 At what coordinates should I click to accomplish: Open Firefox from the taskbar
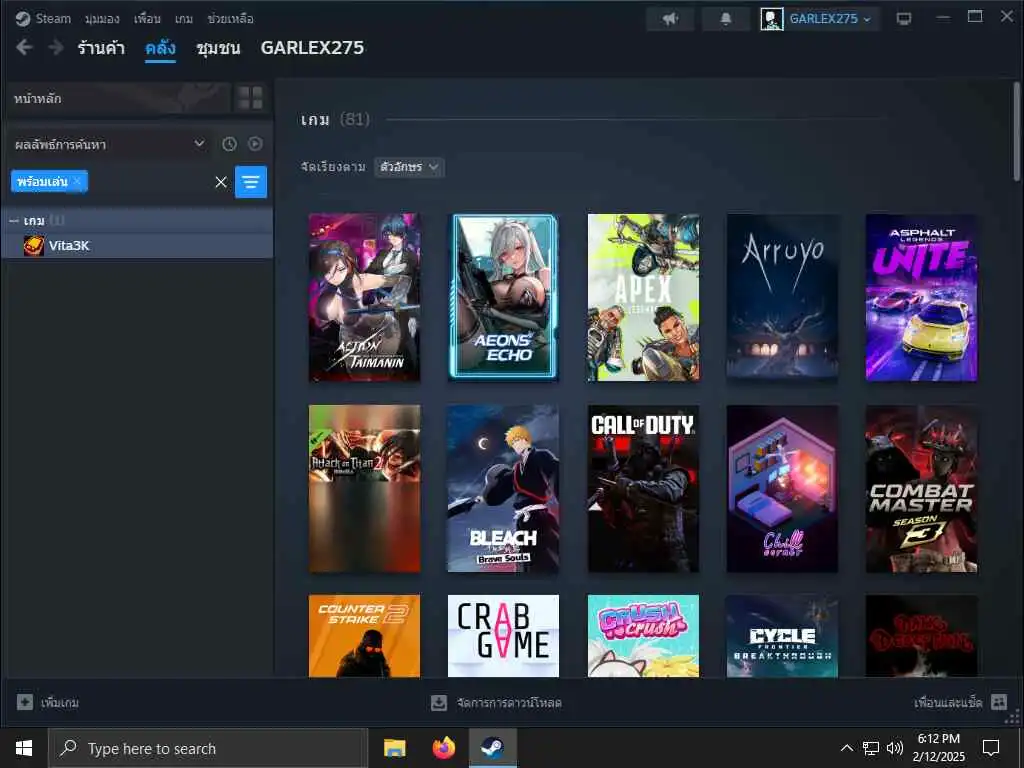(443, 748)
